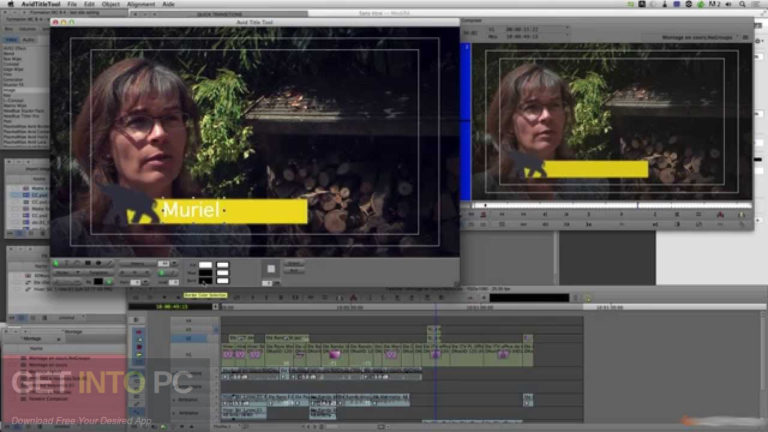Click the volume icon in the menu bar
The image size is (768, 432).
click(x=728, y=4)
